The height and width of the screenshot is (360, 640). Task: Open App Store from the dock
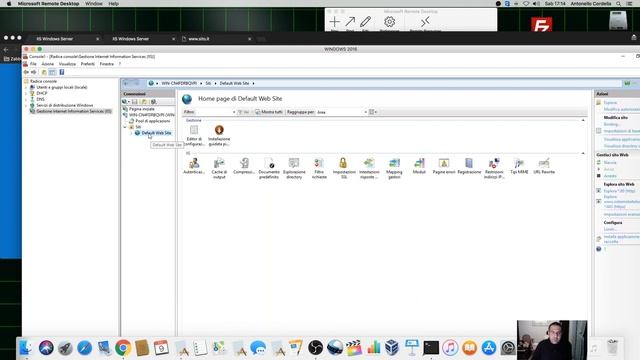click(x=489, y=348)
